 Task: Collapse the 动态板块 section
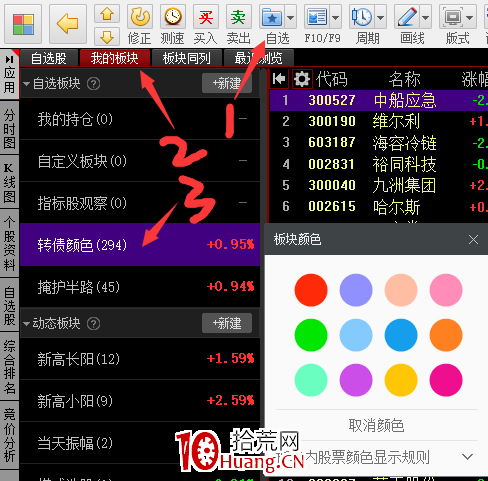[26, 324]
